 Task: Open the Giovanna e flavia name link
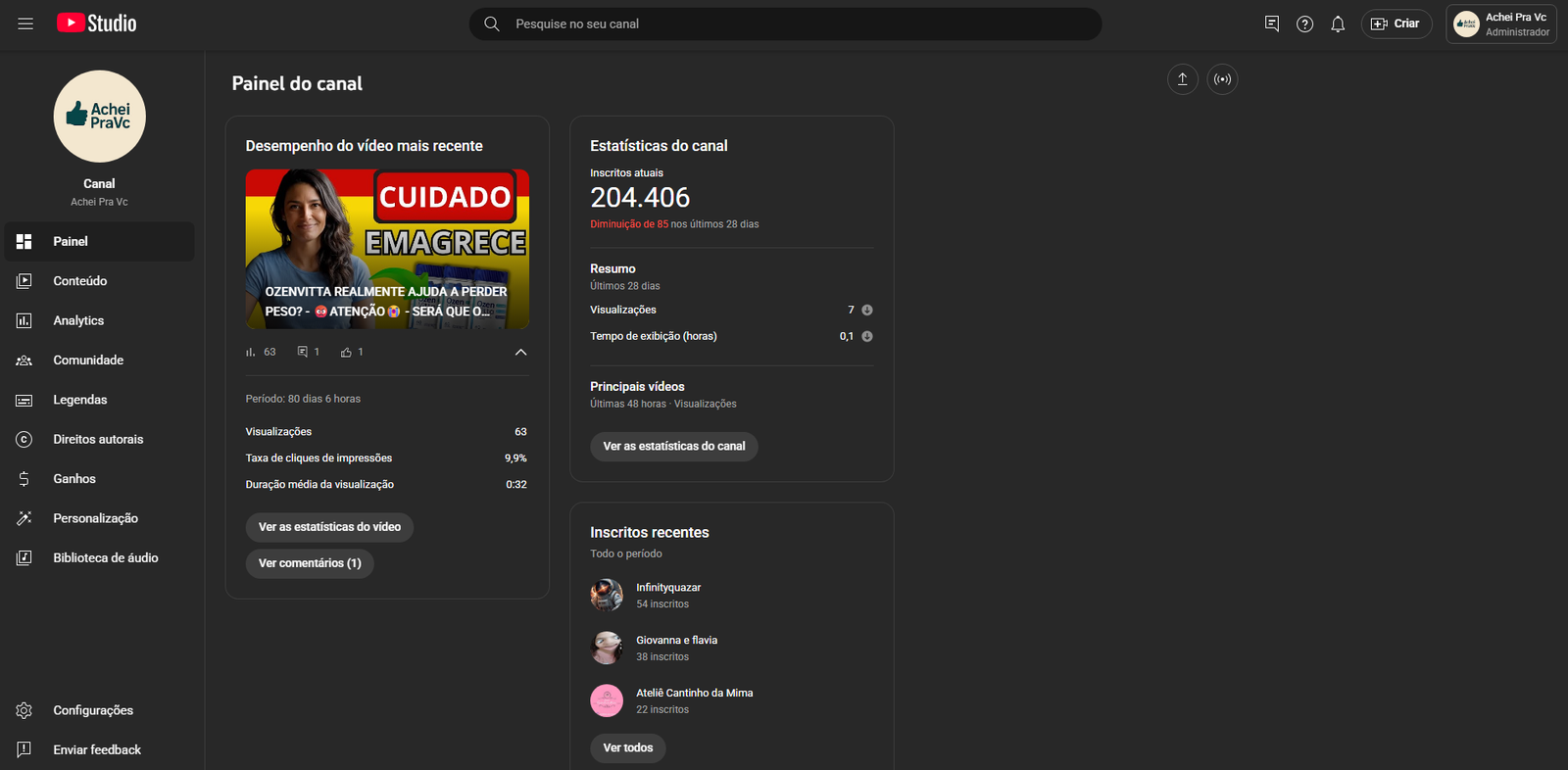point(677,641)
